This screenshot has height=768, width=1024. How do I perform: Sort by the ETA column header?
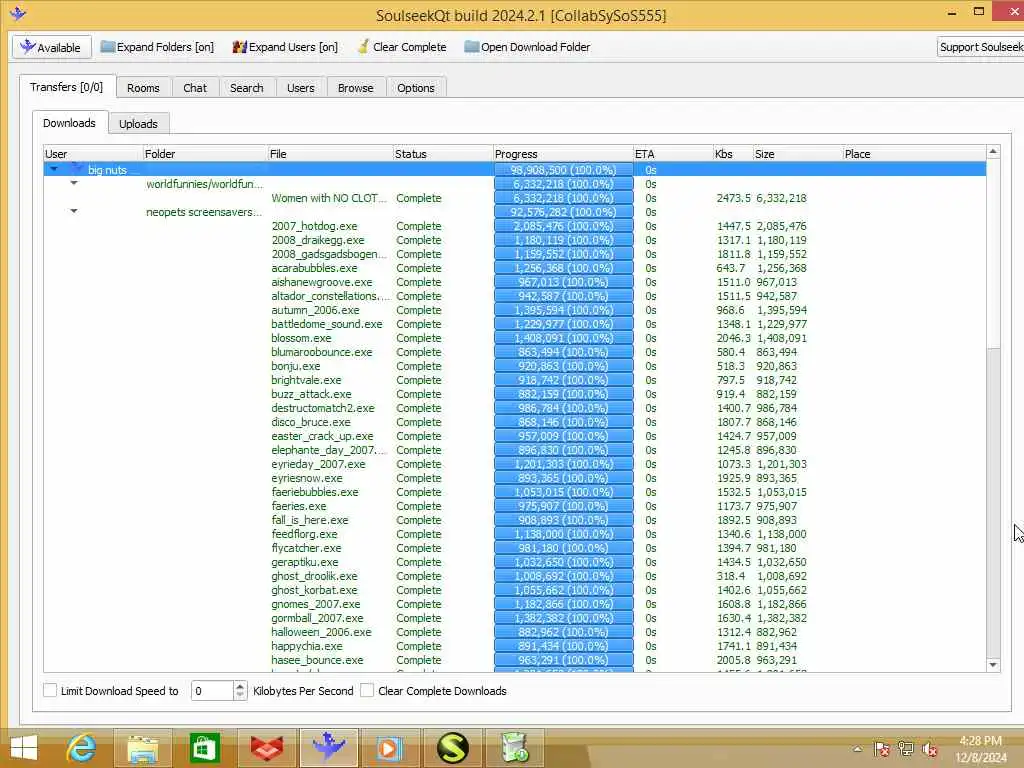672,154
